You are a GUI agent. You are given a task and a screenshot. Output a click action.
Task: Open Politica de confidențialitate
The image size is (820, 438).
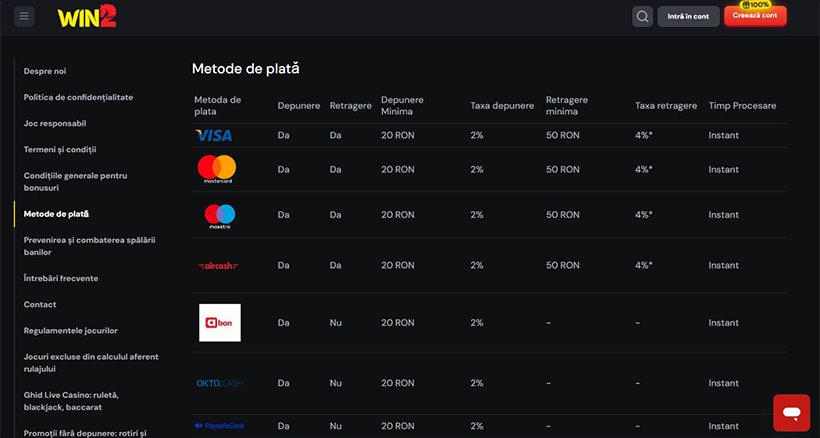(78, 97)
